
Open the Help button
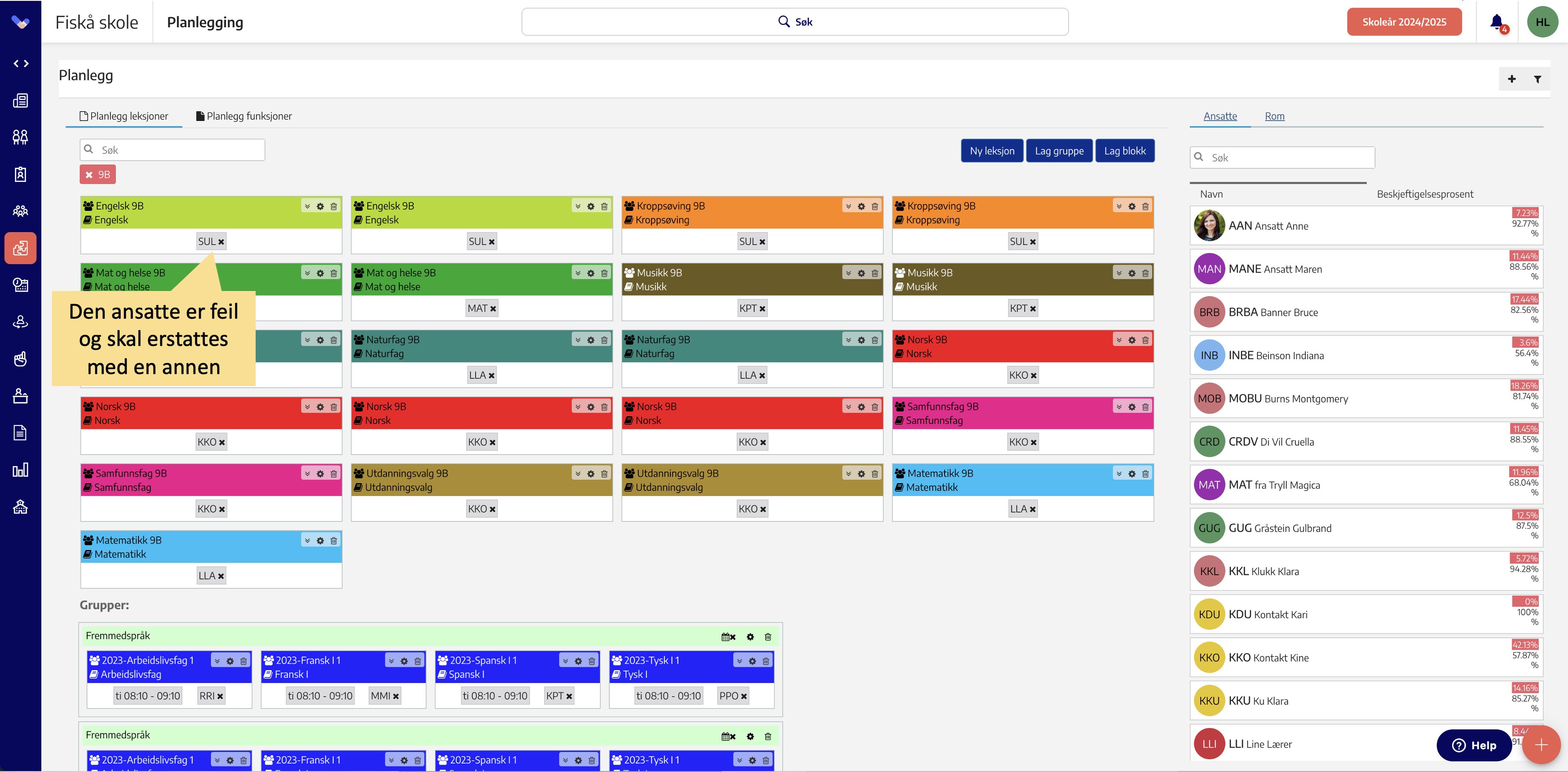tap(1474, 745)
